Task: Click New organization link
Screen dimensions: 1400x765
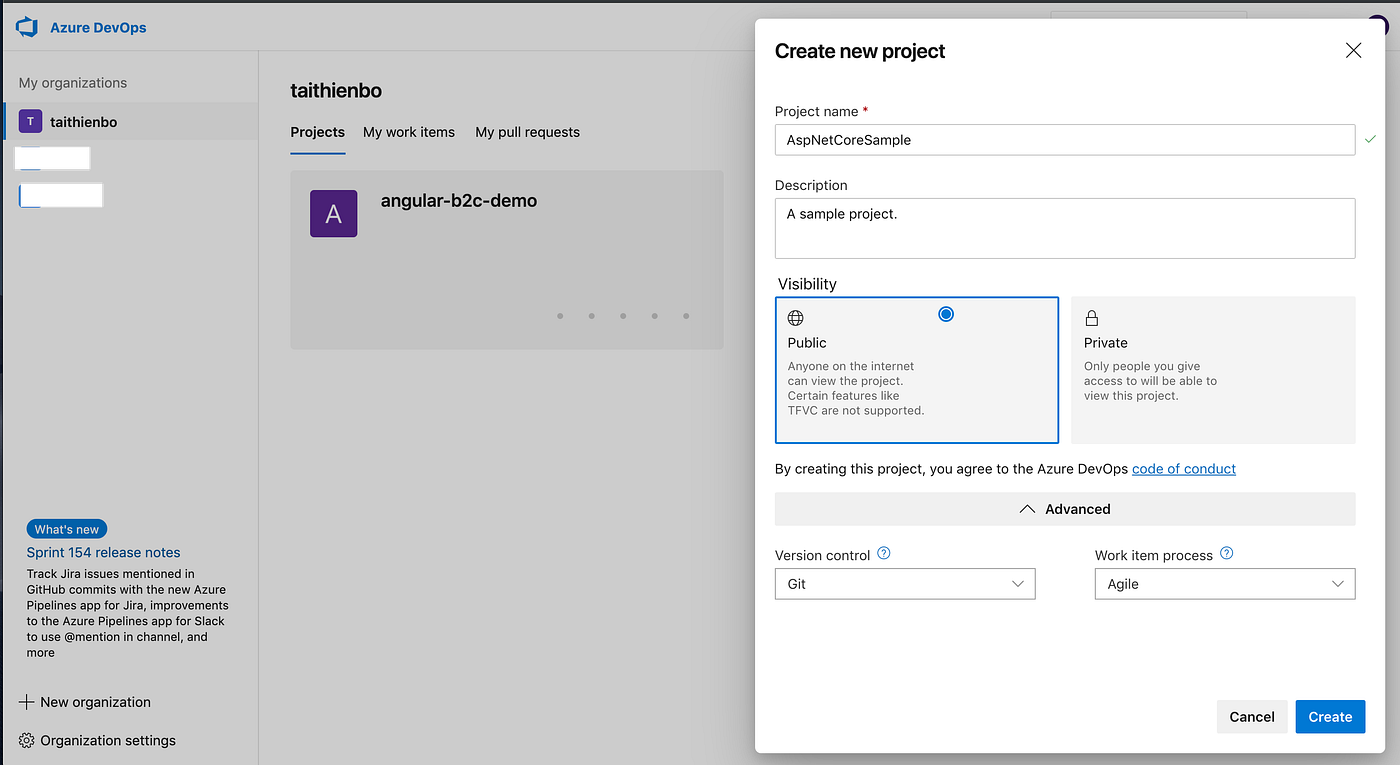Action: (95, 702)
